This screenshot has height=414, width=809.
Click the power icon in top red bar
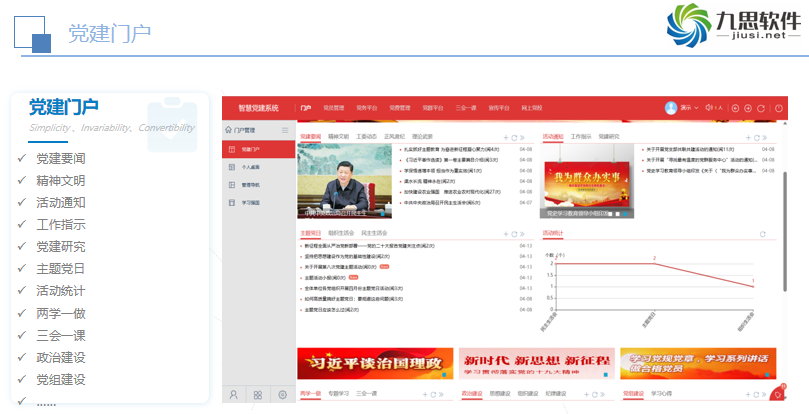[x=778, y=107]
